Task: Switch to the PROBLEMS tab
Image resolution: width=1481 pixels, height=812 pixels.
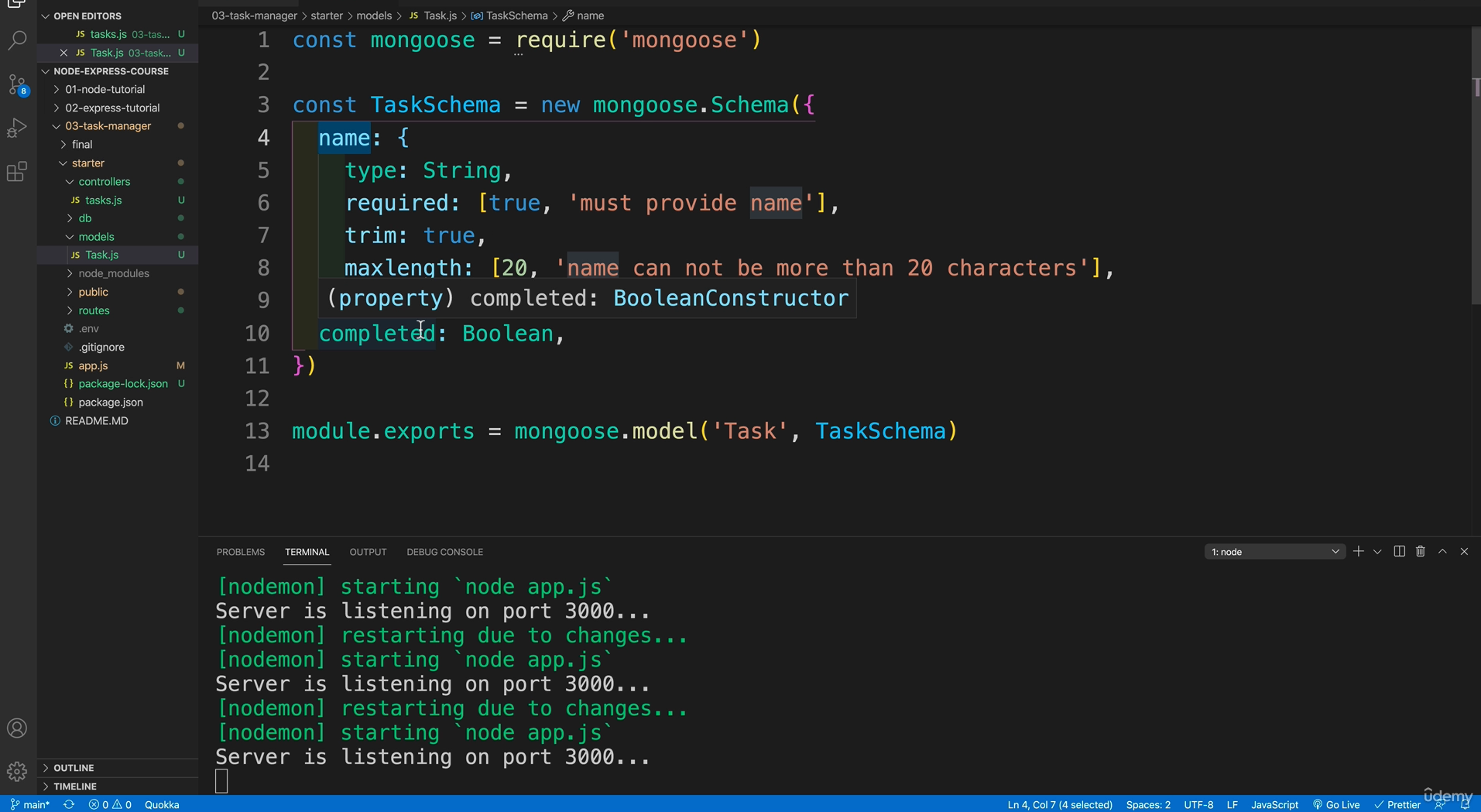Action: tap(240, 552)
